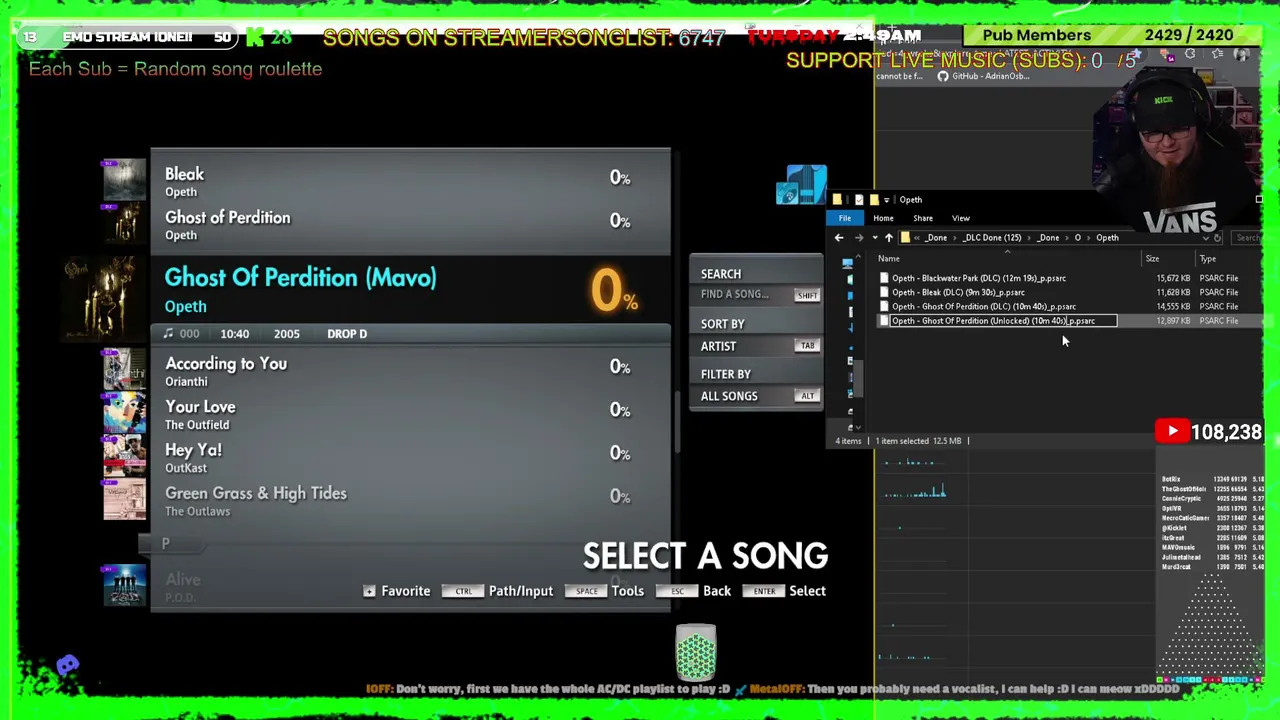Click GitHub browser tab in background window
Screen dimensions: 1280x720
(985, 76)
